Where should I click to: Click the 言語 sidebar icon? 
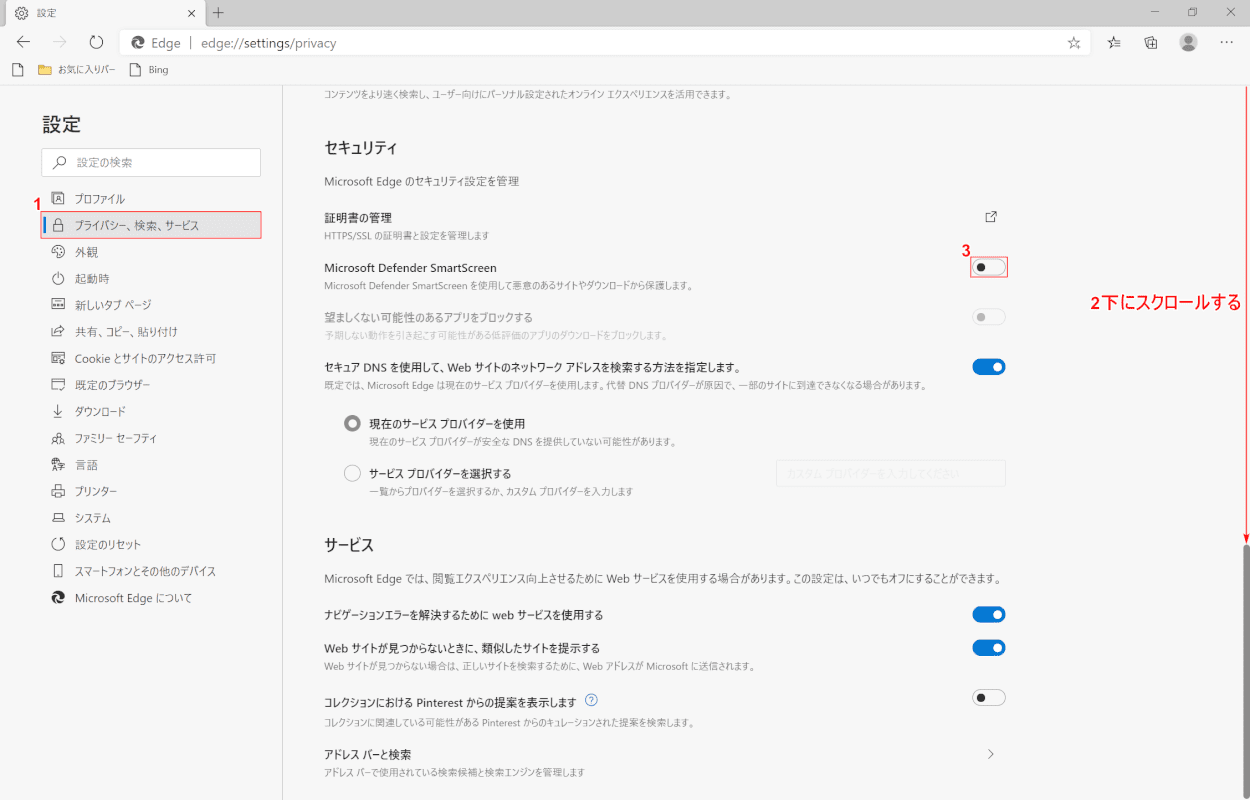(x=58, y=464)
